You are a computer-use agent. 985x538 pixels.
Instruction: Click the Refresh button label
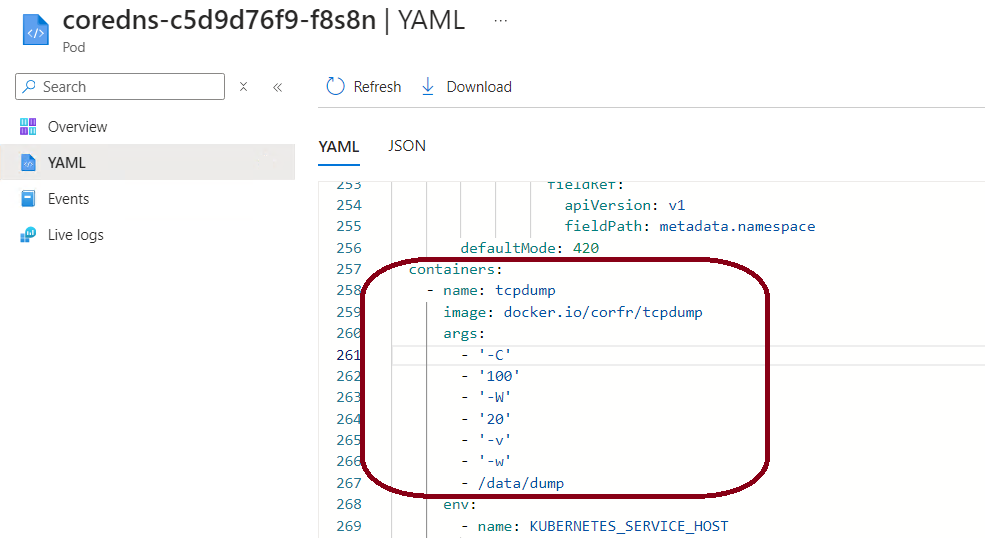(x=377, y=87)
